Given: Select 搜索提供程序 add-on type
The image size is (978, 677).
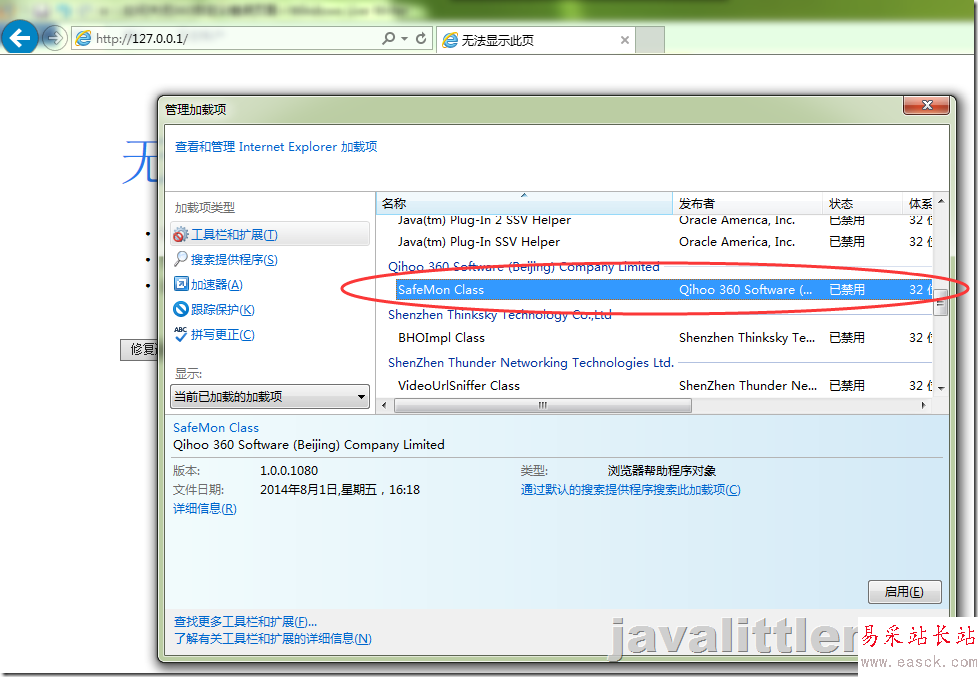Looking at the screenshot, I should 234,260.
